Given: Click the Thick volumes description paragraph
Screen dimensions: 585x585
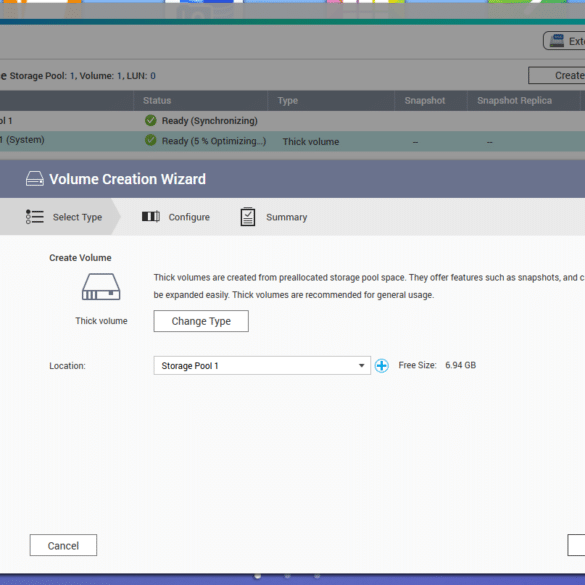Looking at the screenshot, I should 369,286.
